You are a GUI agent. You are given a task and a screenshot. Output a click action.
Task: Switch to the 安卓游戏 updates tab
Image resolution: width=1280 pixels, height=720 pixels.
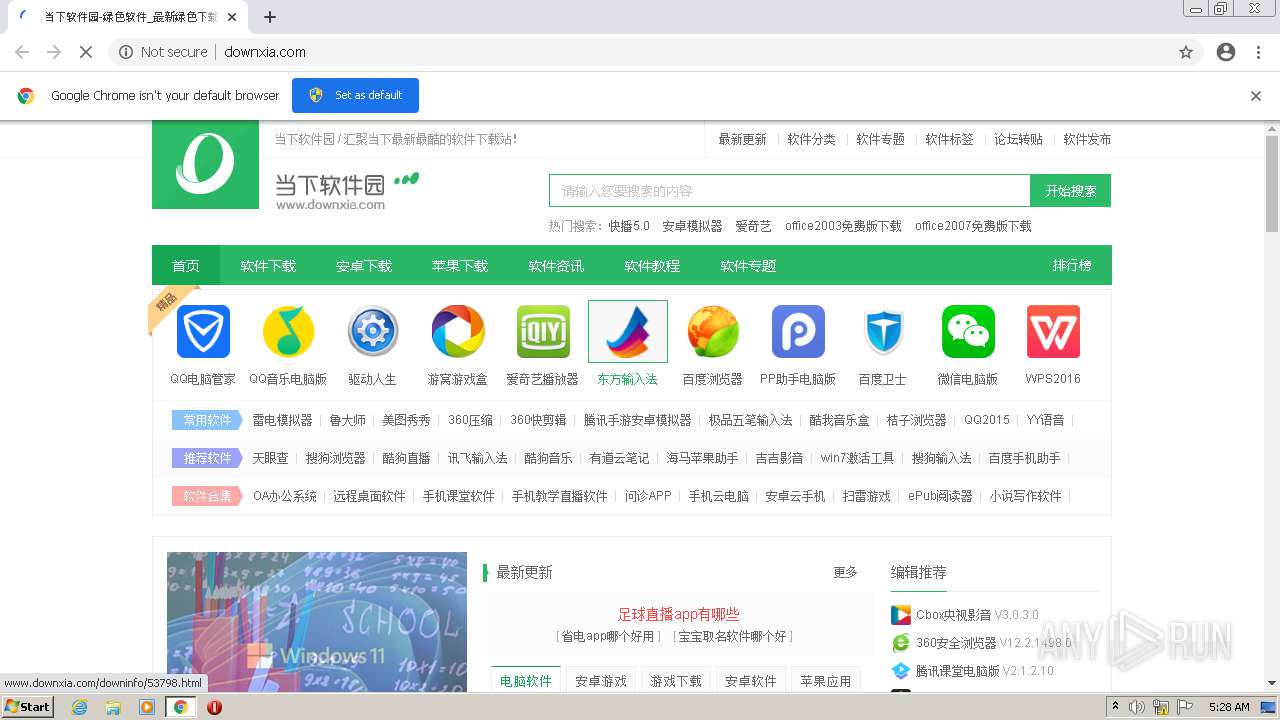click(601, 681)
